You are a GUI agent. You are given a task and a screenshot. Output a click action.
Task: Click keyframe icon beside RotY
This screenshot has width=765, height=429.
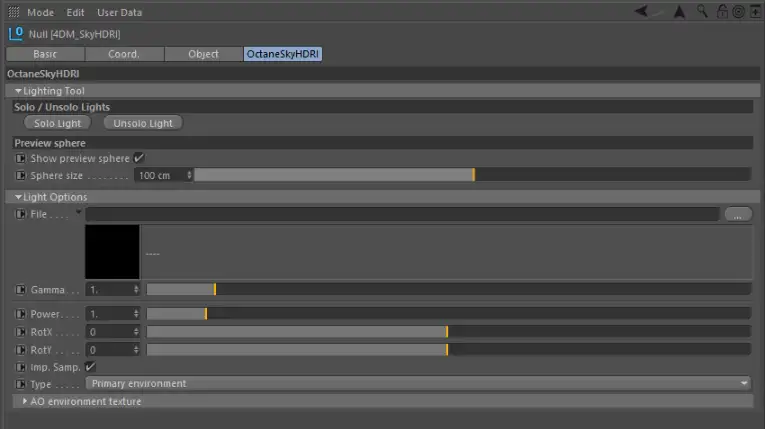(x=20, y=350)
